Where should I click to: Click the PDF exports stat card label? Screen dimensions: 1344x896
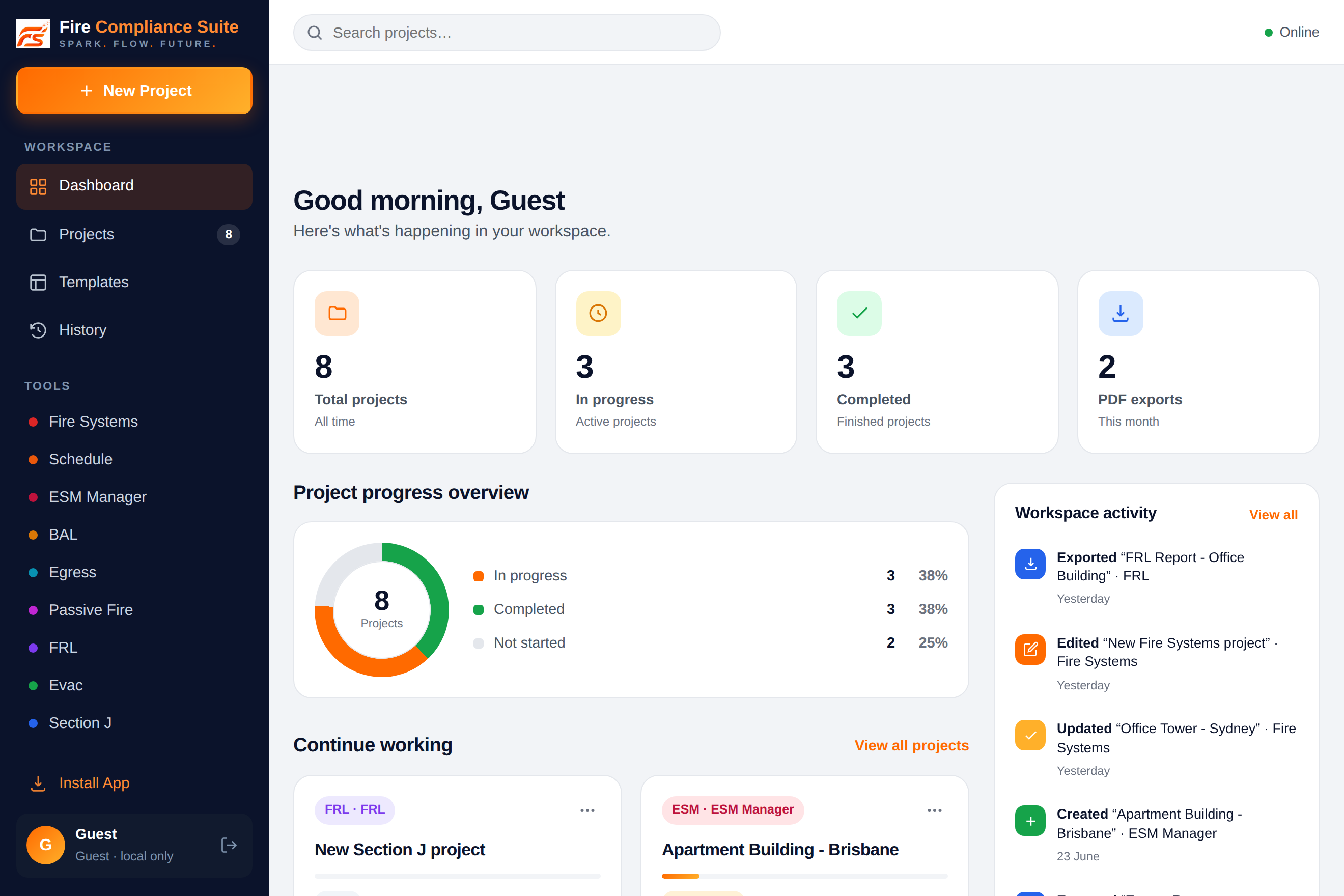[1140, 400]
